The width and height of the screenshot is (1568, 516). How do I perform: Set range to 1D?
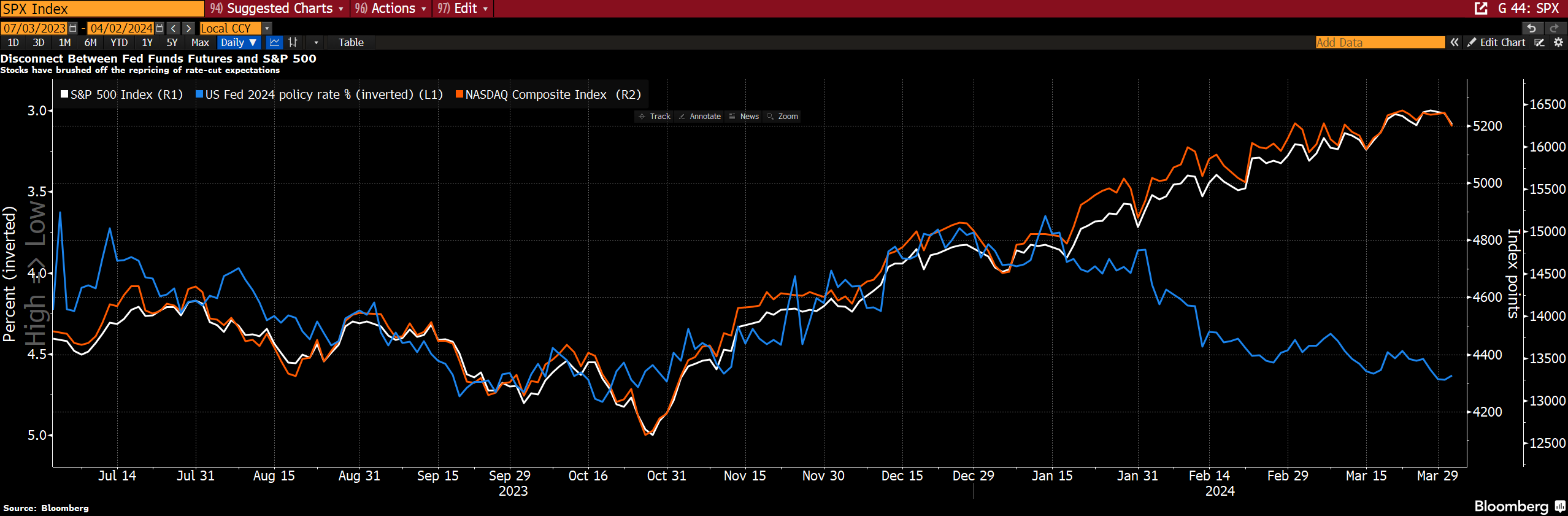click(13, 42)
